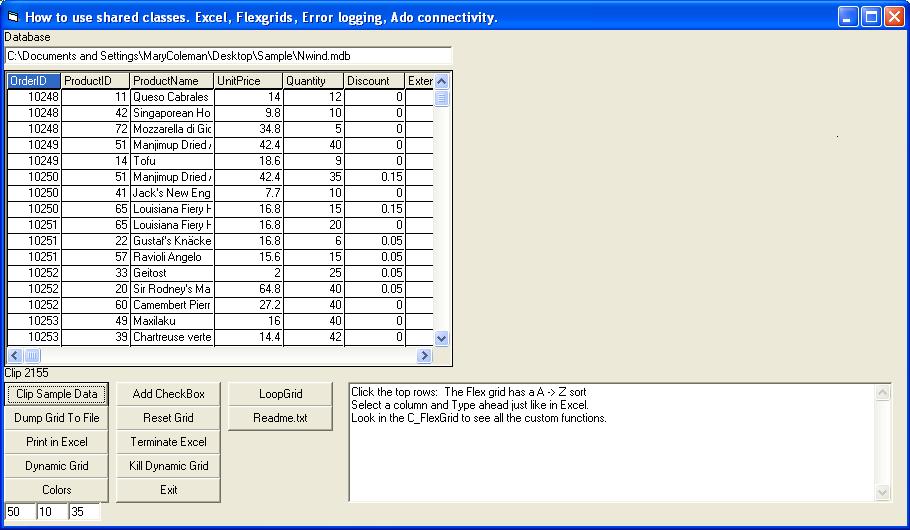
Task: Sort by the ProductName column header
Action: (171, 81)
